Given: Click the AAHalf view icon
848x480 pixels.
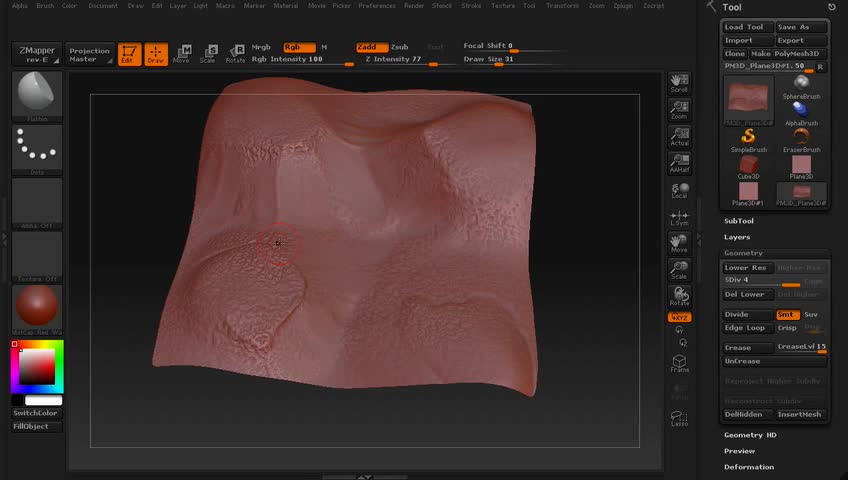Looking at the screenshot, I should tap(679, 163).
